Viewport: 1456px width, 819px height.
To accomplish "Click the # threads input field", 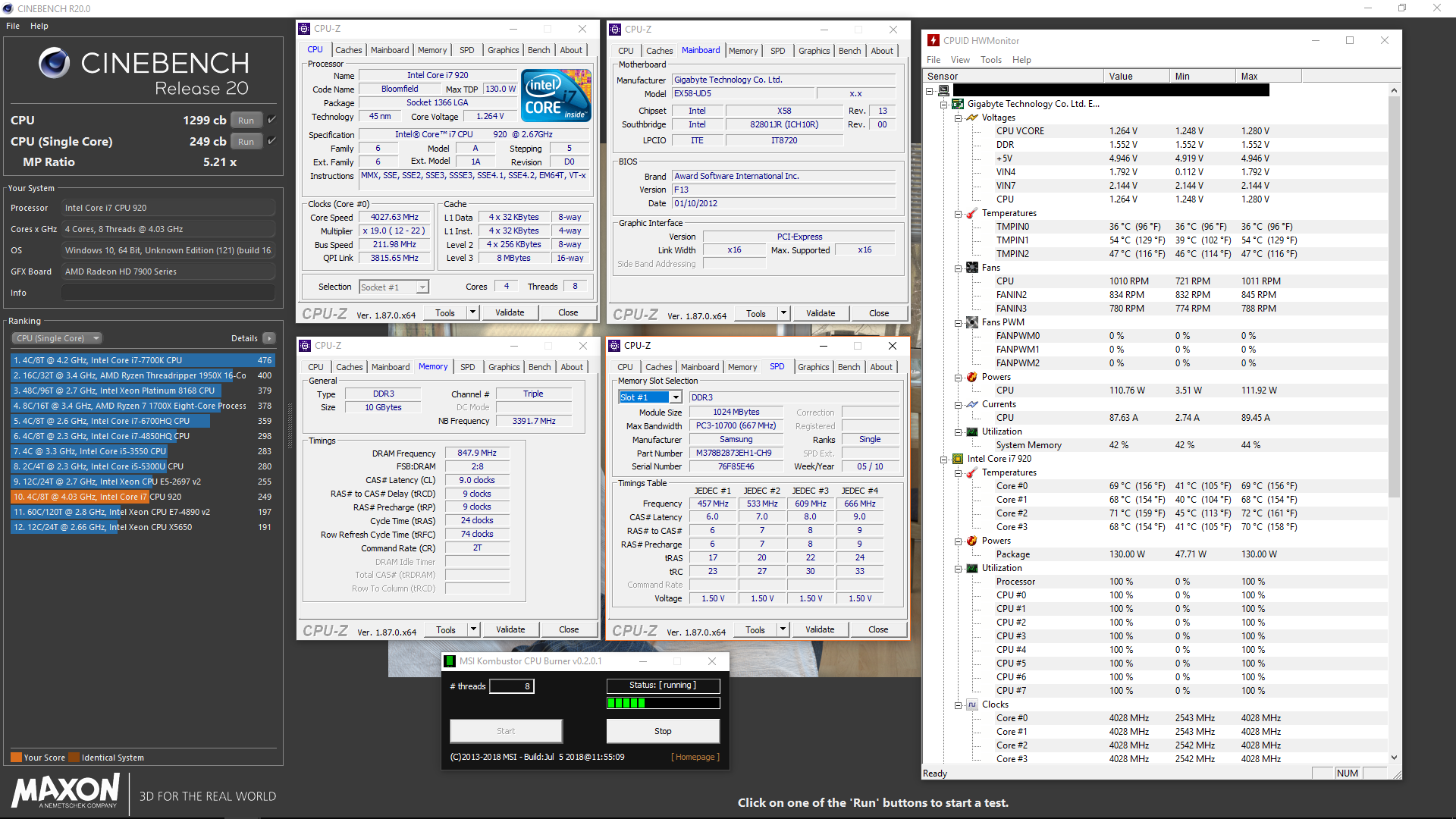I will (511, 686).
